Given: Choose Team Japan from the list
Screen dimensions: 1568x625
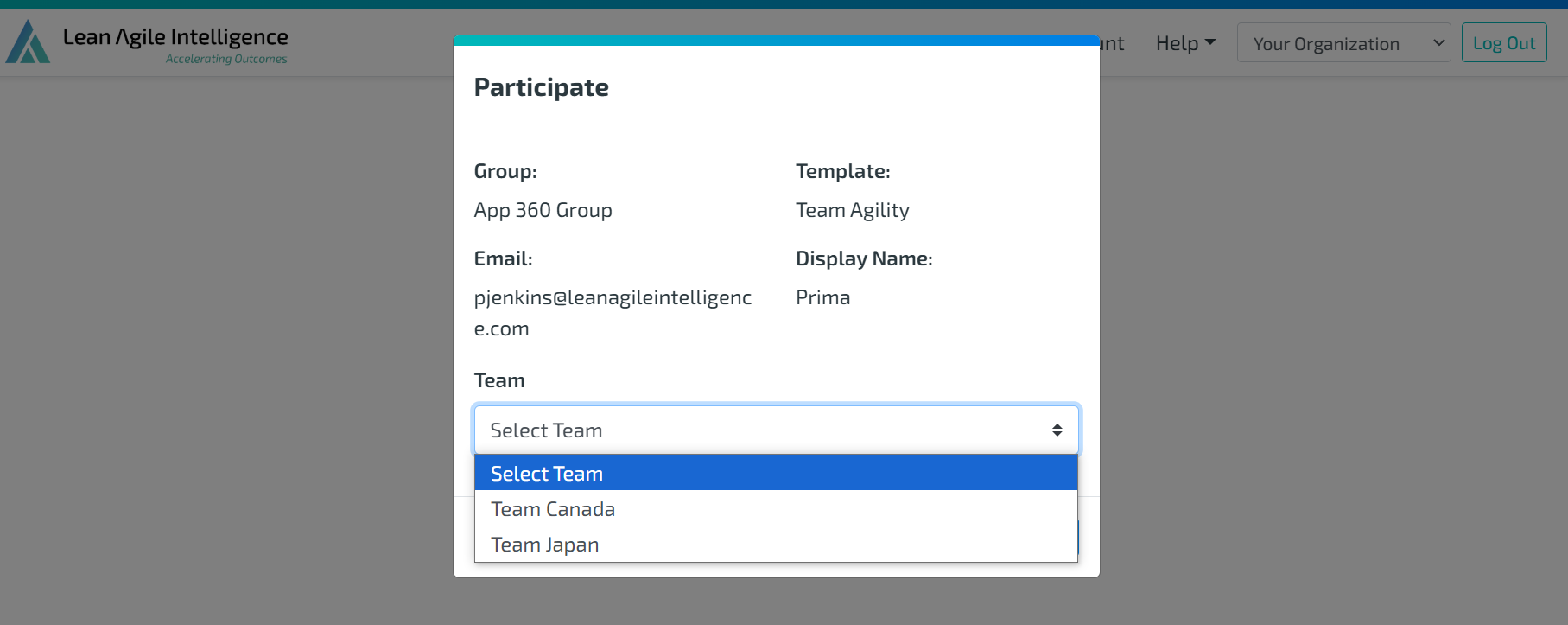Looking at the screenshot, I should pos(776,545).
